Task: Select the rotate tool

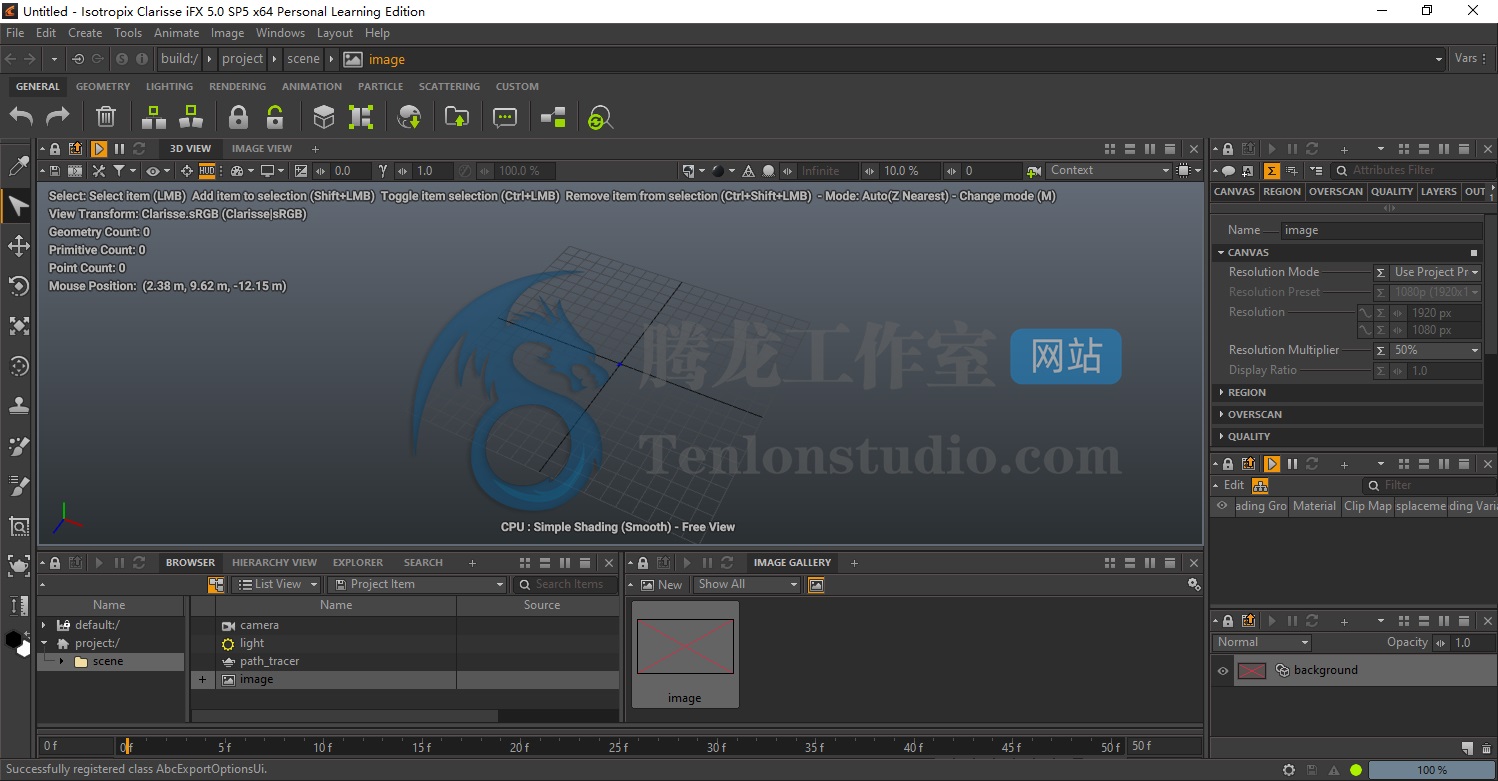Action: point(18,286)
